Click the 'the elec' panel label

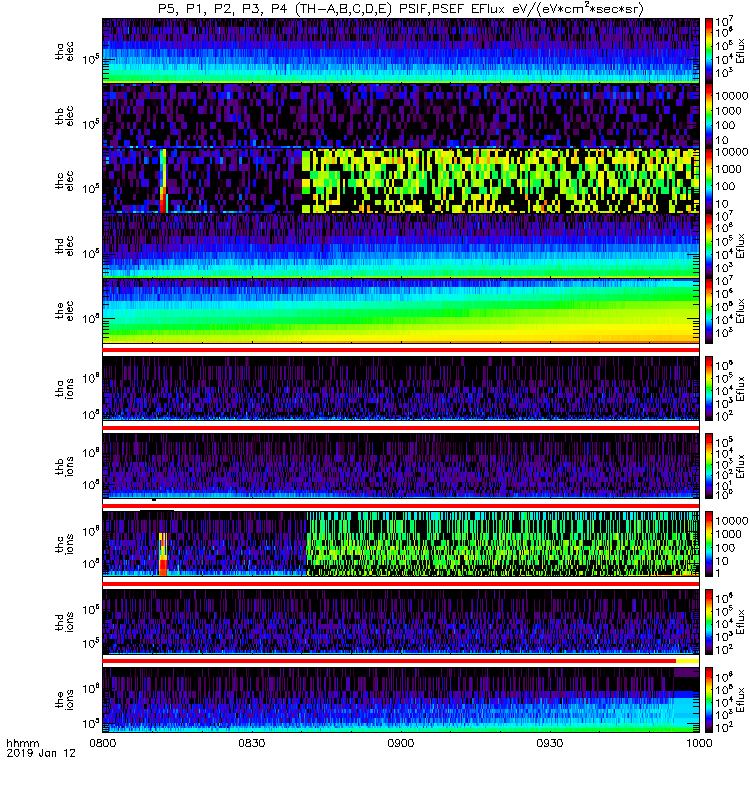click(64, 310)
